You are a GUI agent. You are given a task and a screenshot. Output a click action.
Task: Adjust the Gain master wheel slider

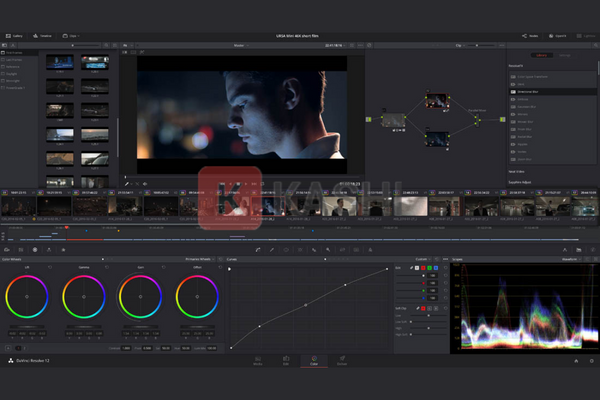140,327
